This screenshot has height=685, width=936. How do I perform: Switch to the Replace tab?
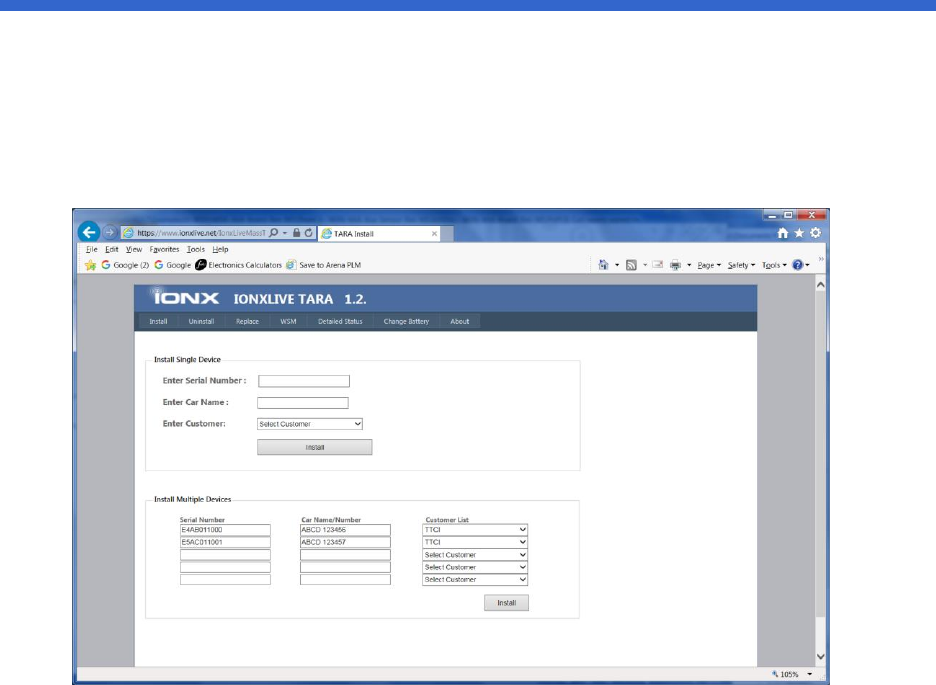tap(247, 321)
